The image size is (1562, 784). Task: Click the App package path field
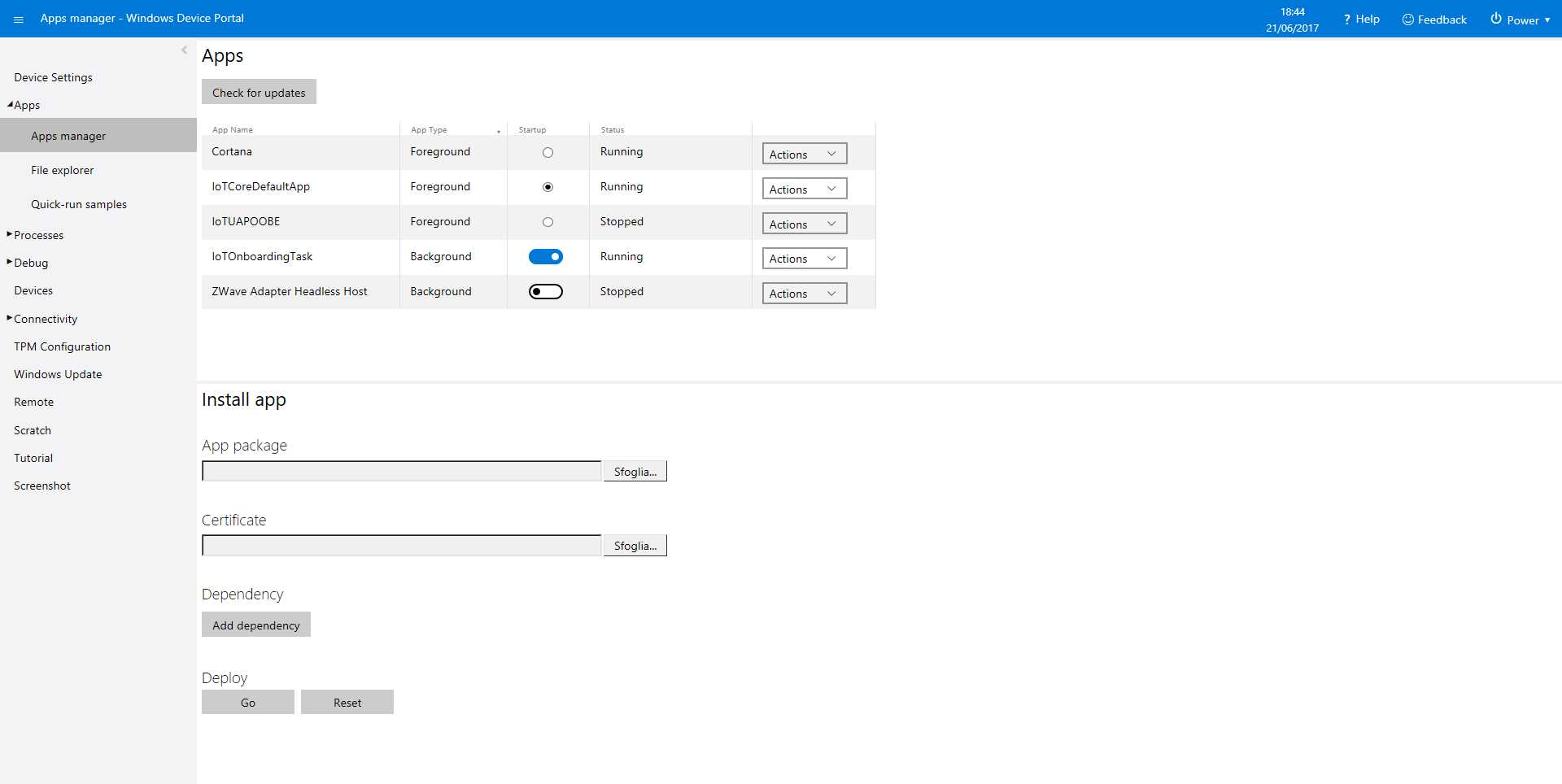402,471
